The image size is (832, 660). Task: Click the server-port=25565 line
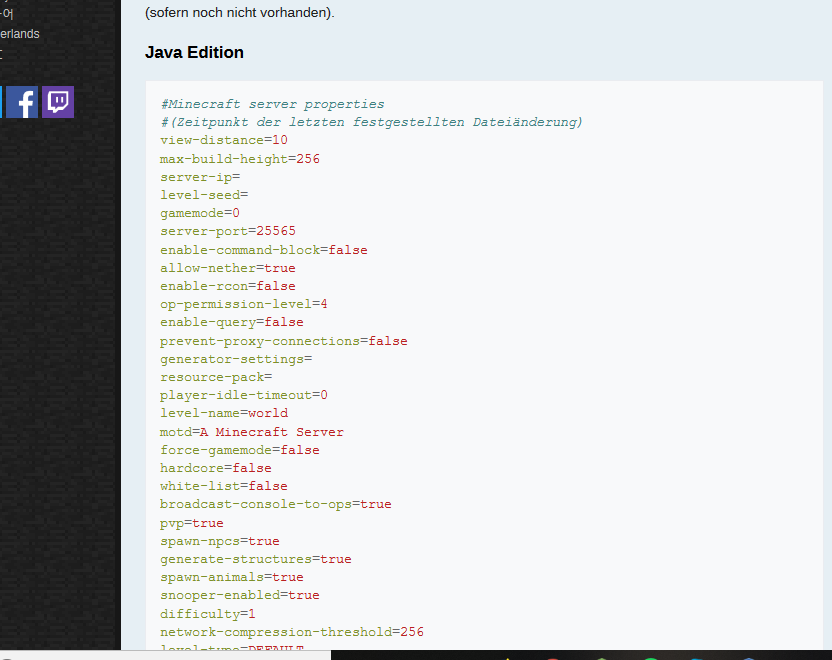pyautogui.click(x=228, y=231)
